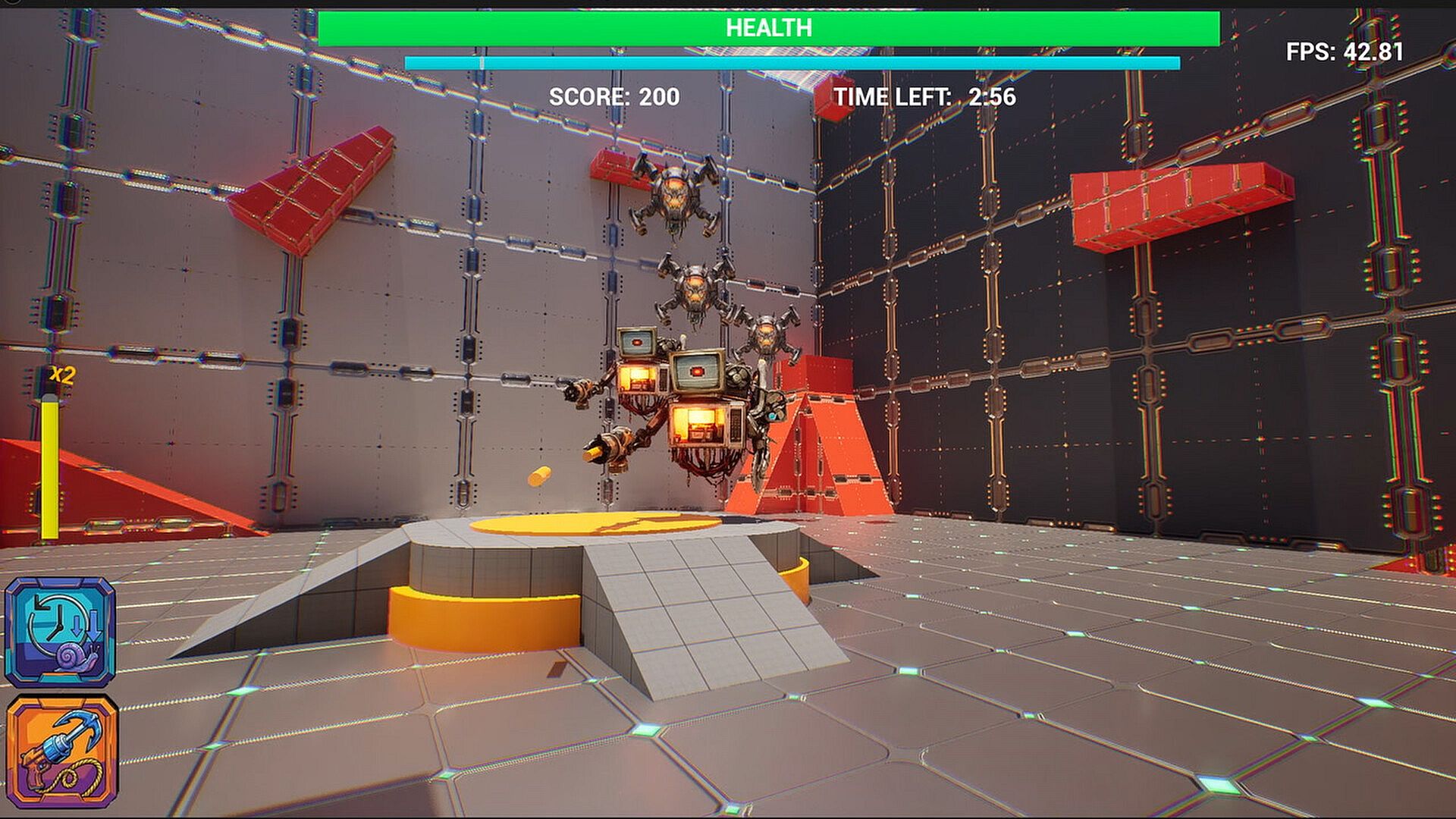Click the FPS counter text

pos(1344,52)
